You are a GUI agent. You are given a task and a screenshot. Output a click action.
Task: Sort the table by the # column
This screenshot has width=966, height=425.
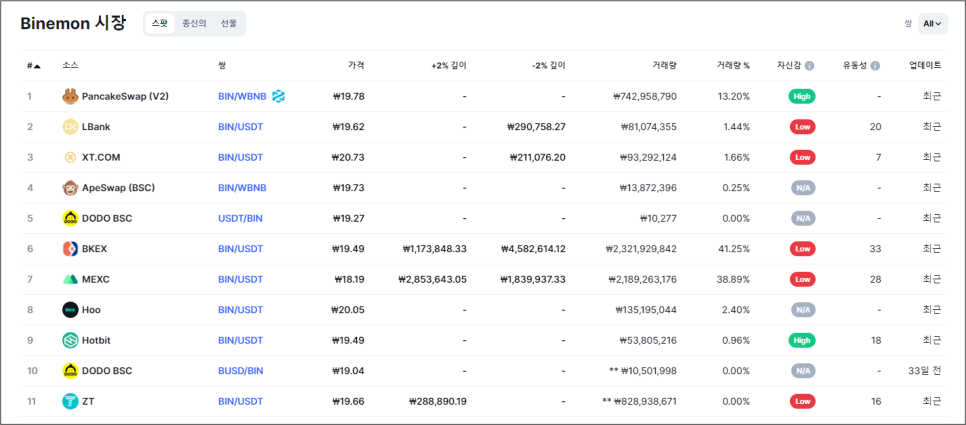(33, 66)
